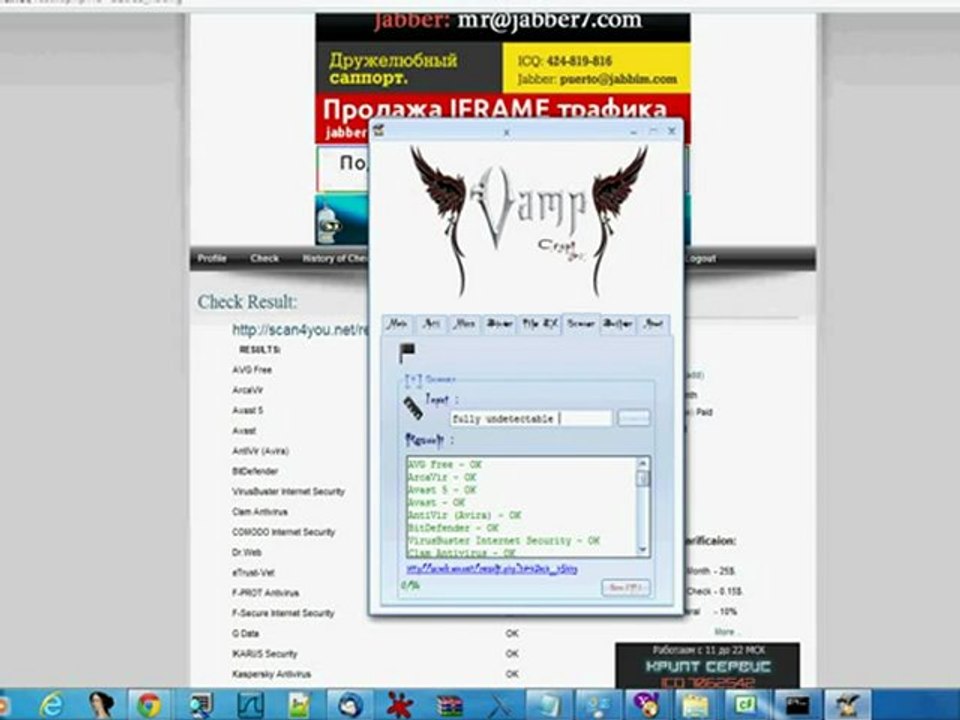Open the file folder taskbar icon

(x=696, y=706)
